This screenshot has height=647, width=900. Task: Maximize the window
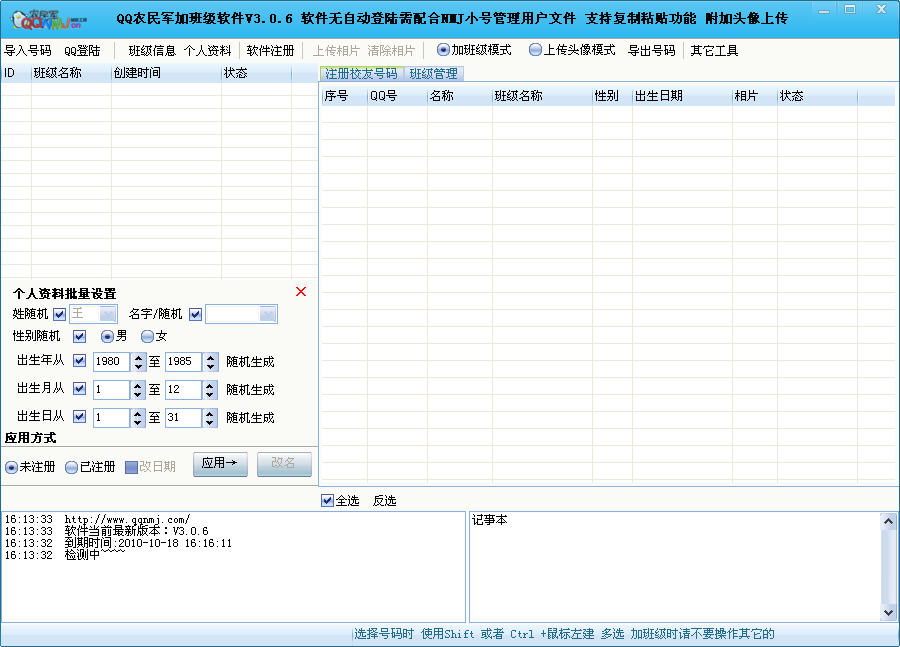pyautogui.click(x=850, y=10)
